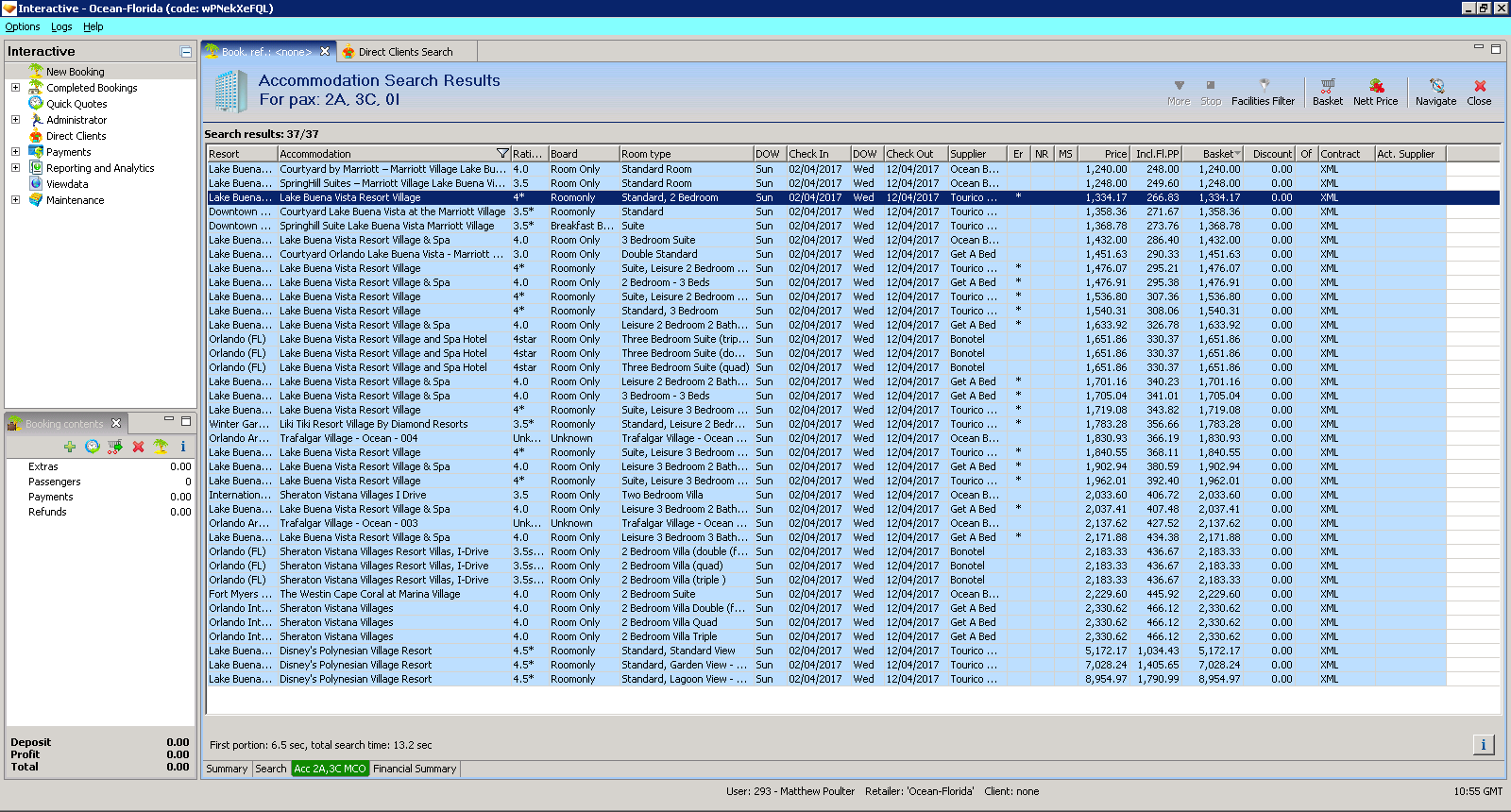Select the Book. ref. <none> tab
This screenshot has width=1511, height=812.
266,52
